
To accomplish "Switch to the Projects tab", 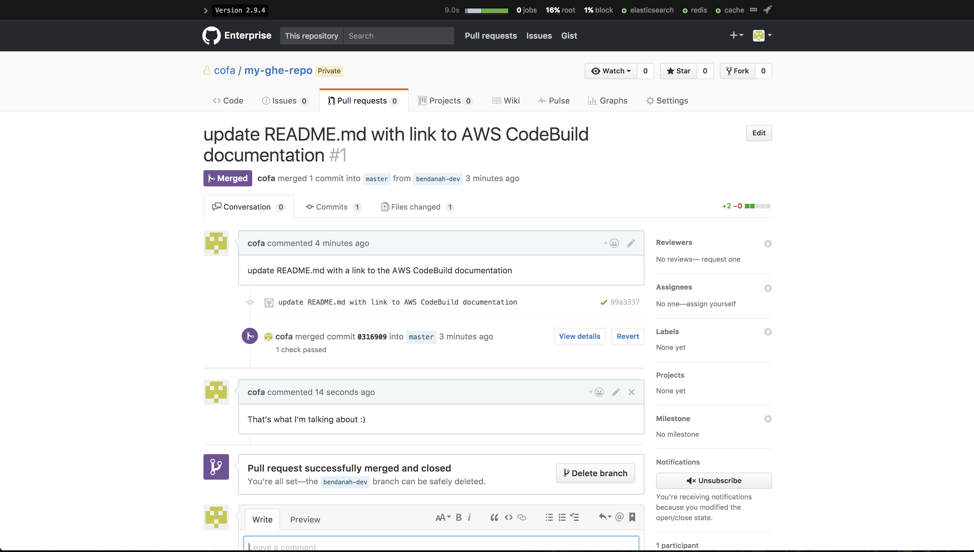I will pyautogui.click(x=445, y=101).
